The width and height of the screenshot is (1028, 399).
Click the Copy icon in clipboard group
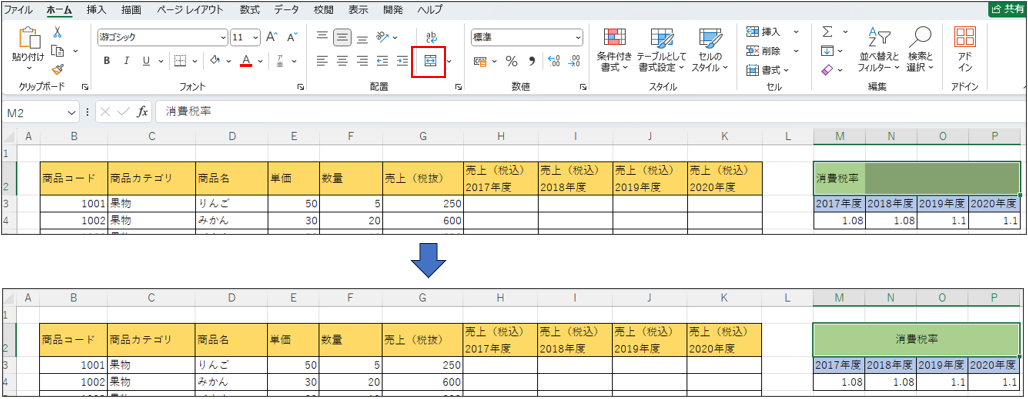(58, 51)
